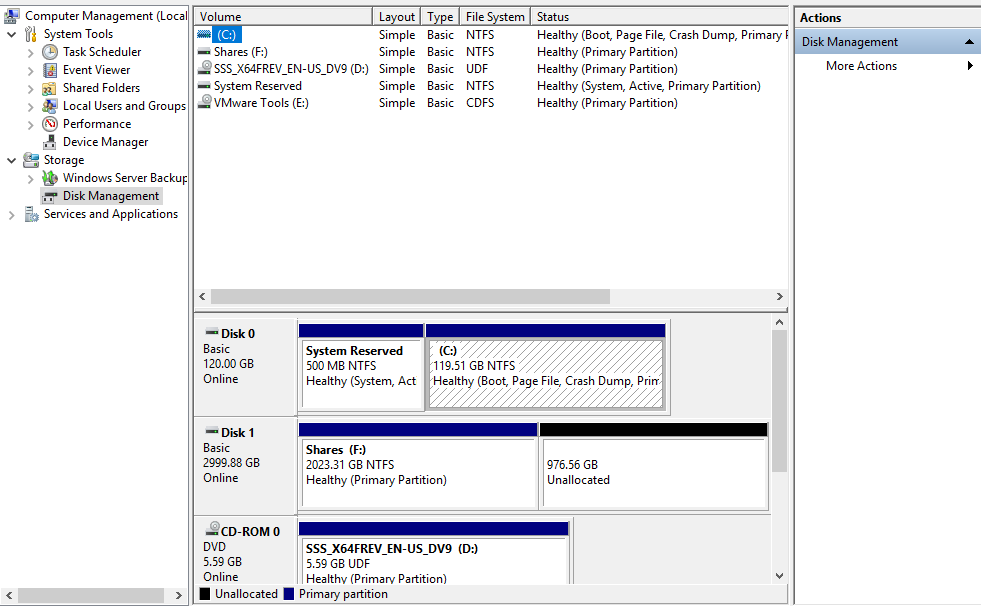Viewport: 981px width, 606px height.
Task: Sort by the Layout column header
Action: tap(397, 17)
